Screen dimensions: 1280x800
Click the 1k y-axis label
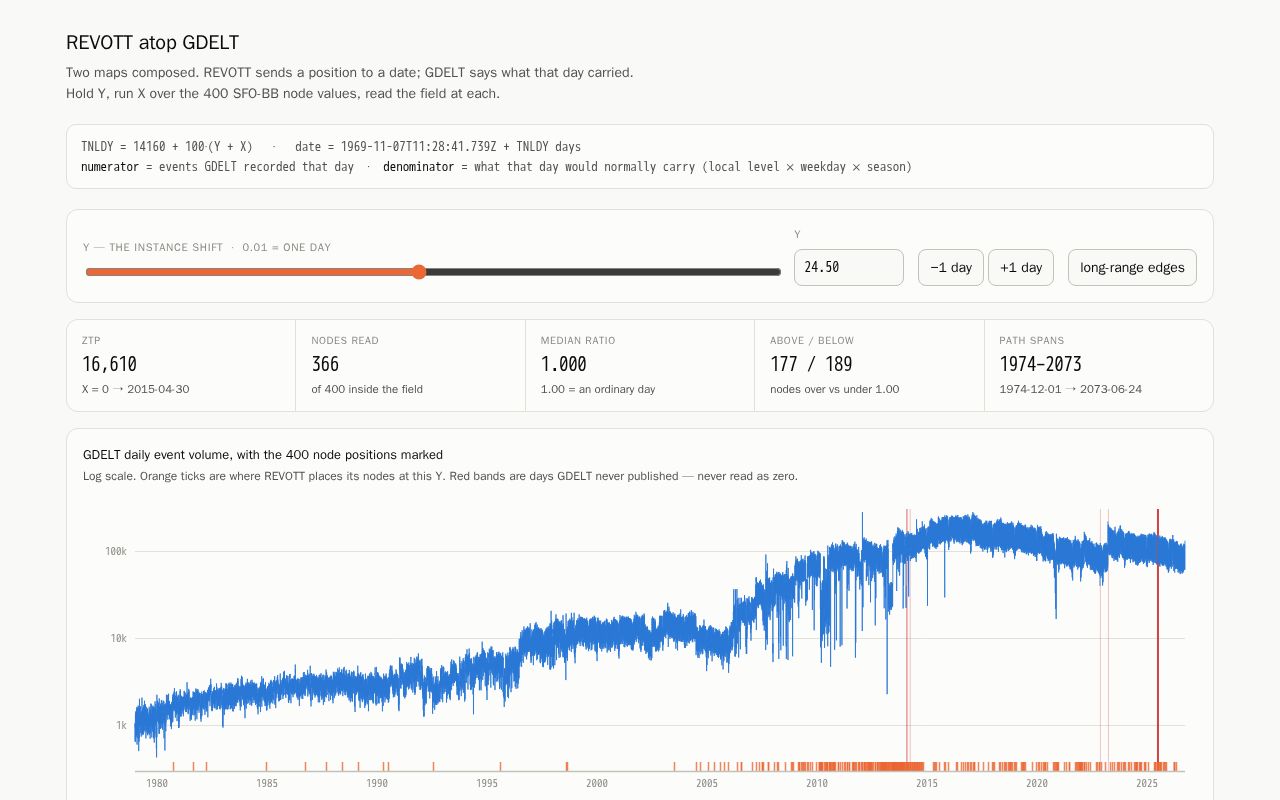point(121,725)
